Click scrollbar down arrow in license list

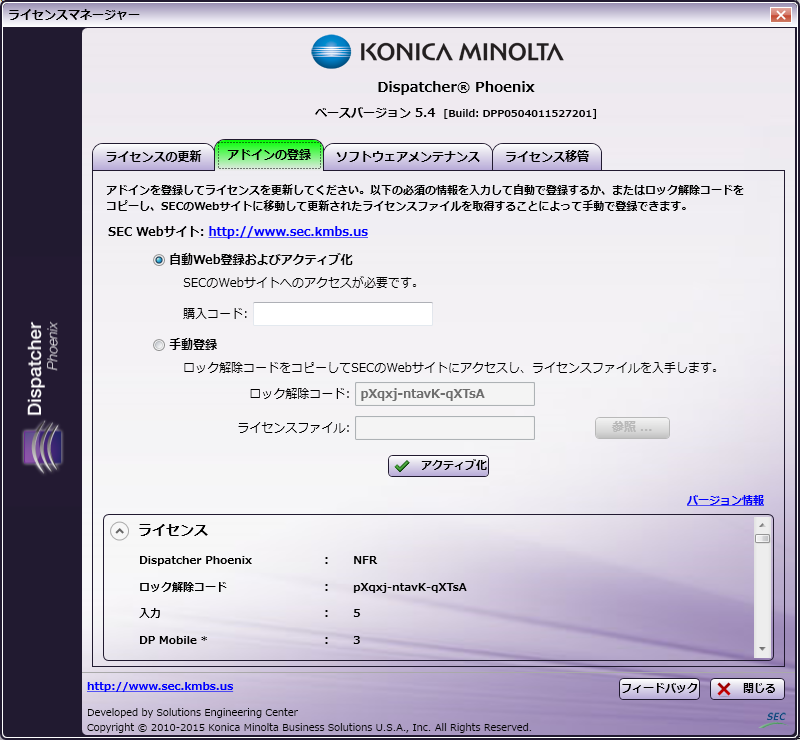(762, 649)
